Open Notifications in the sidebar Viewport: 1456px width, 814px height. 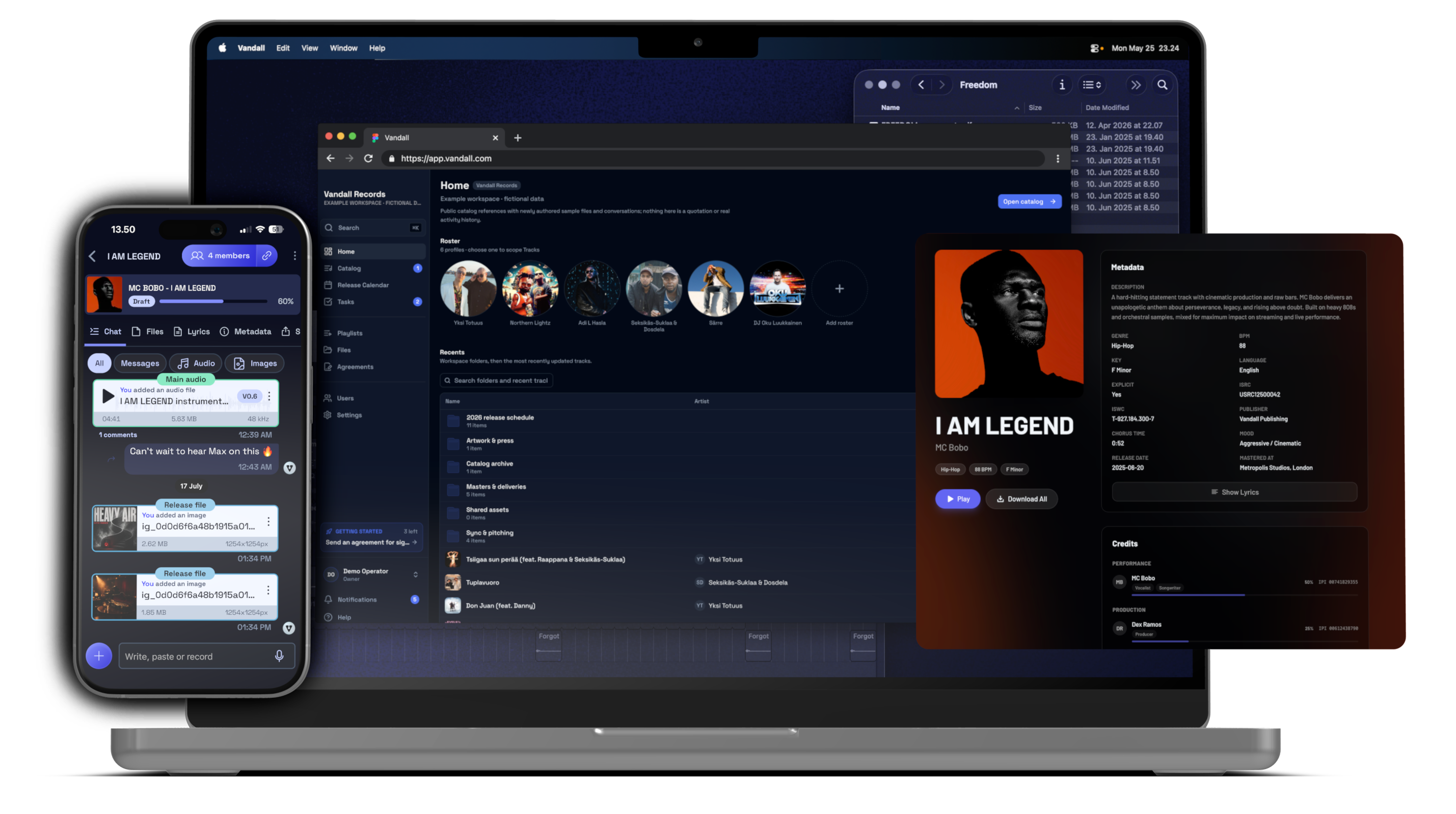pos(372,599)
